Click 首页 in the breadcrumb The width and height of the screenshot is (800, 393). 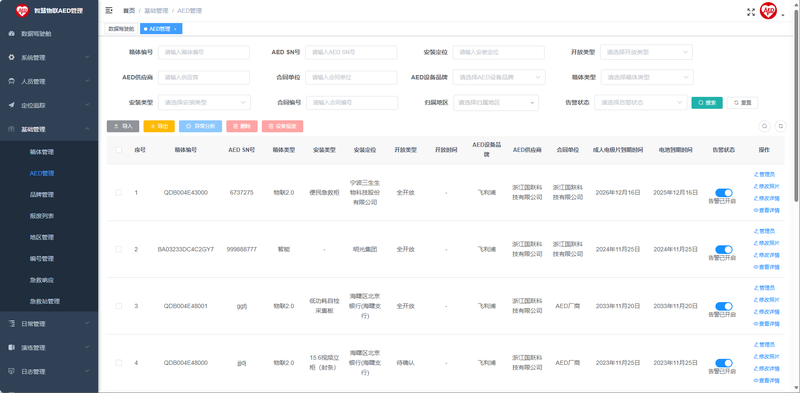(x=129, y=11)
